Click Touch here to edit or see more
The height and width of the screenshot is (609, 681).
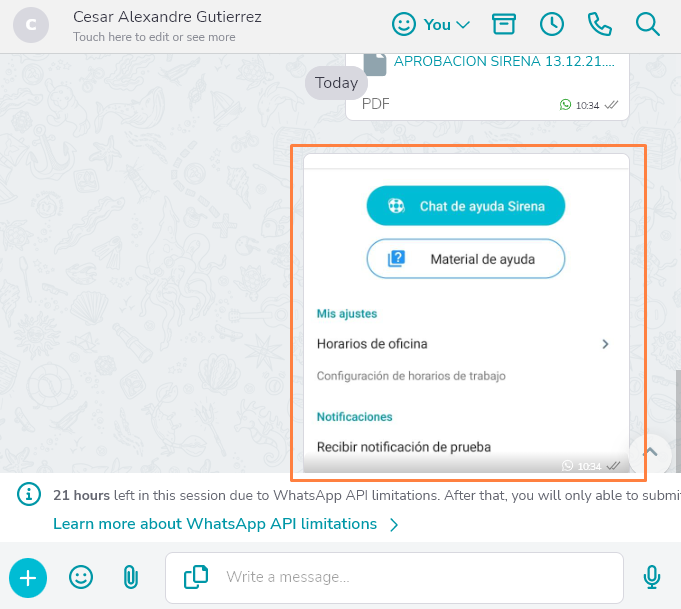pos(154,37)
